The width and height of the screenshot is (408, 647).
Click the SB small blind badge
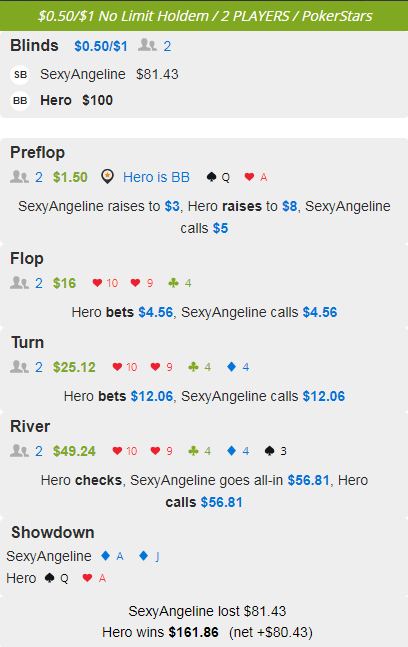point(20,75)
